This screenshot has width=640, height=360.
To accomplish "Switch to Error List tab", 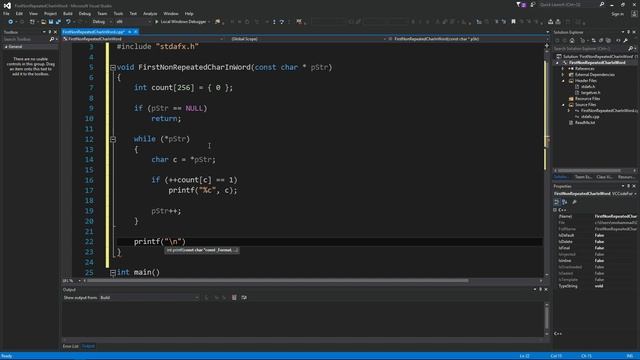I will tap(70, 346).
